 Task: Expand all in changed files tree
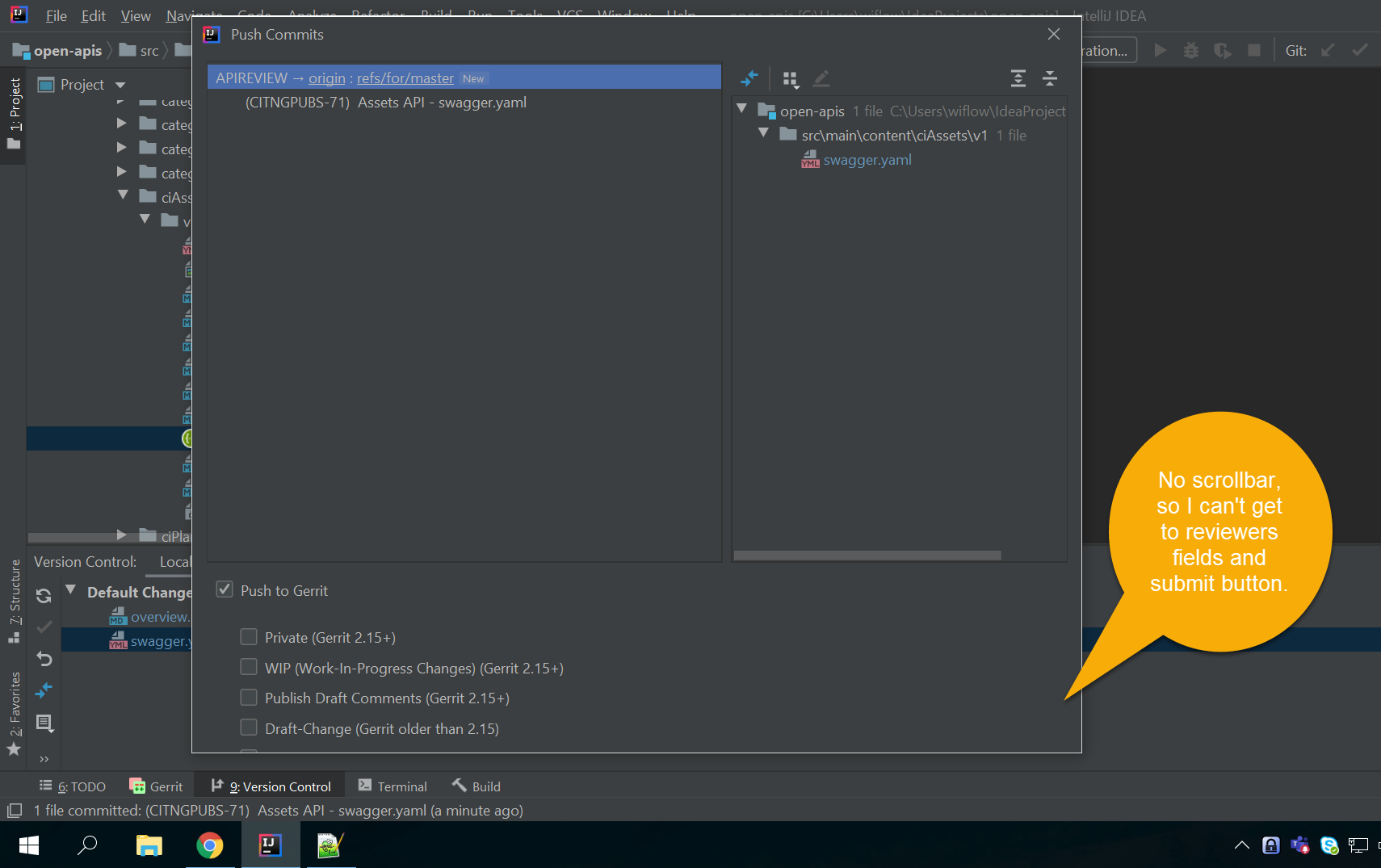point(1018,78)
